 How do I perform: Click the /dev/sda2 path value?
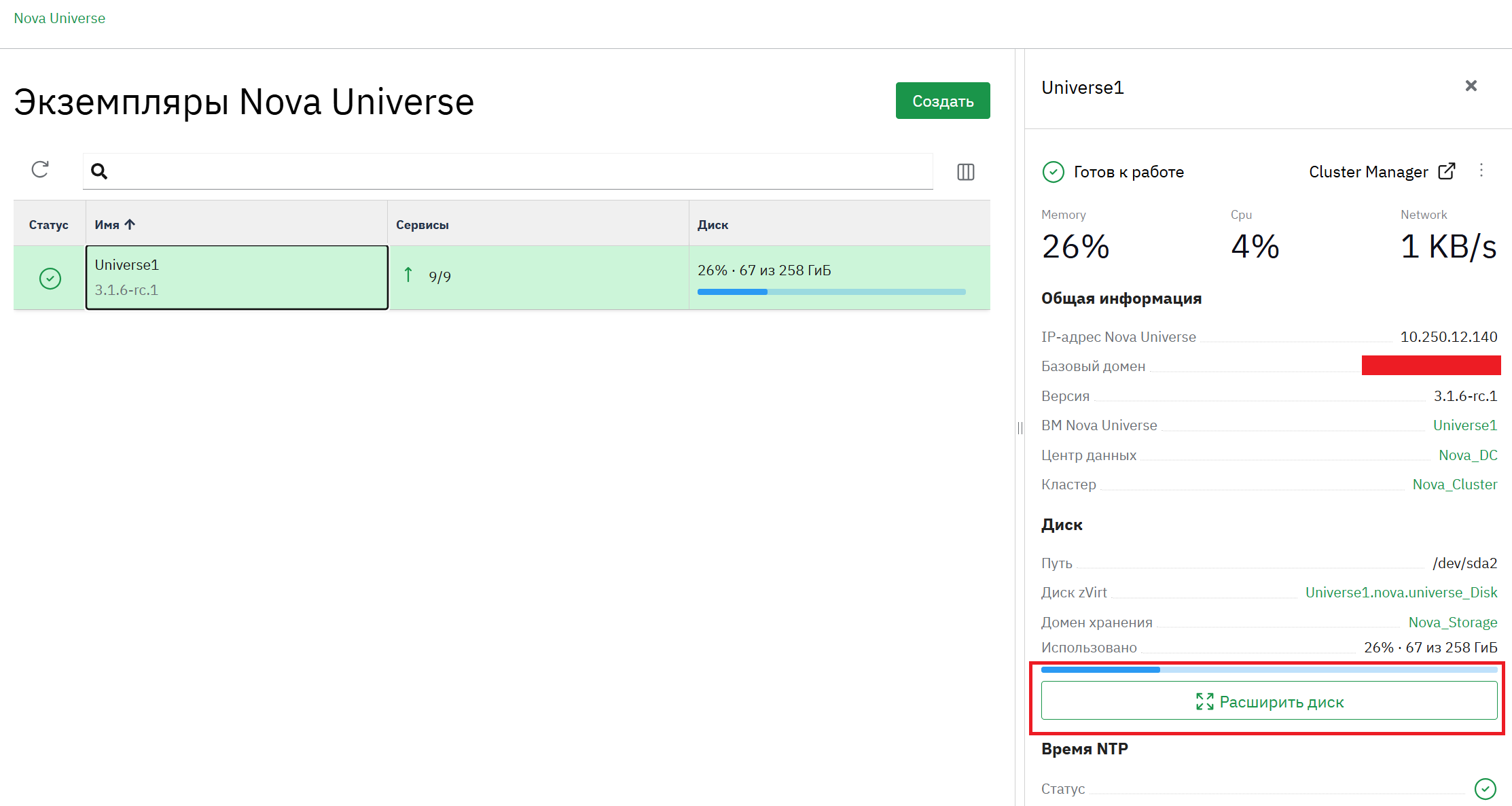pyautogui.click(x=1464, y=563)
